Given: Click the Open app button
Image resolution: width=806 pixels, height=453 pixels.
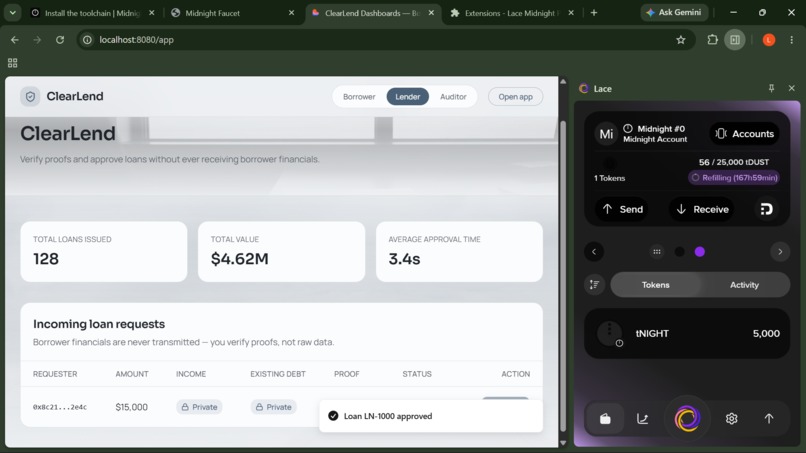Looking at the screenshot, I should (515, 97).
